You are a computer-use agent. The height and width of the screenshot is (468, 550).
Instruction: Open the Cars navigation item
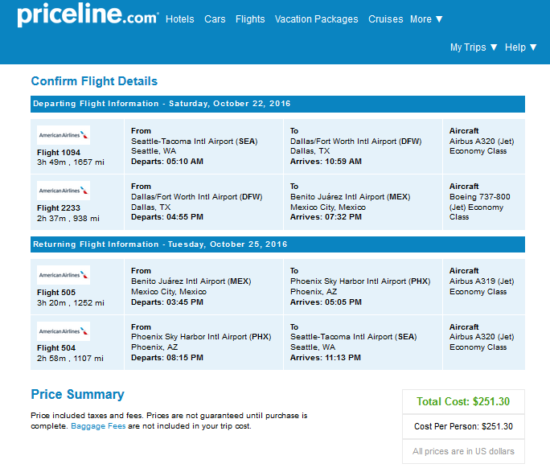point(215,19)
